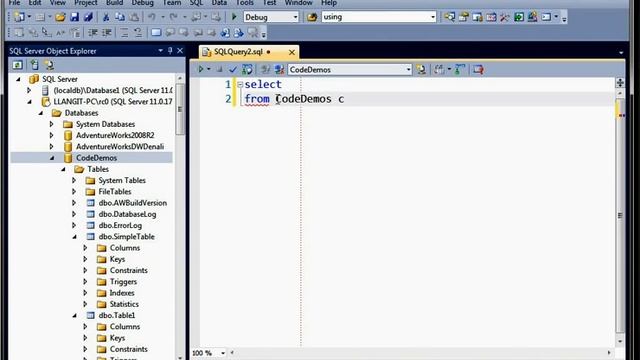Open the 100 % zoom dropdown
This screenshot has width=640, height=360.
coord(223,353)
